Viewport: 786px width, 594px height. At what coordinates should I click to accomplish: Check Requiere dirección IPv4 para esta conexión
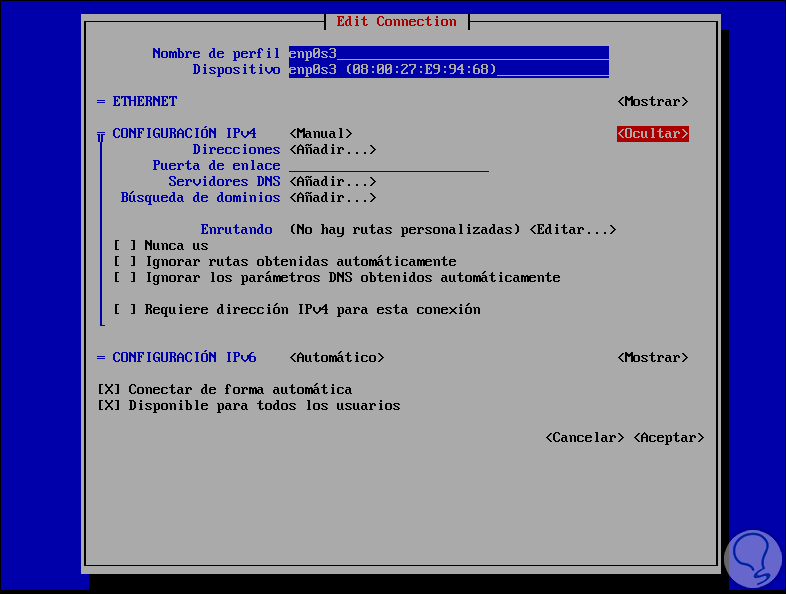point(125,309)
